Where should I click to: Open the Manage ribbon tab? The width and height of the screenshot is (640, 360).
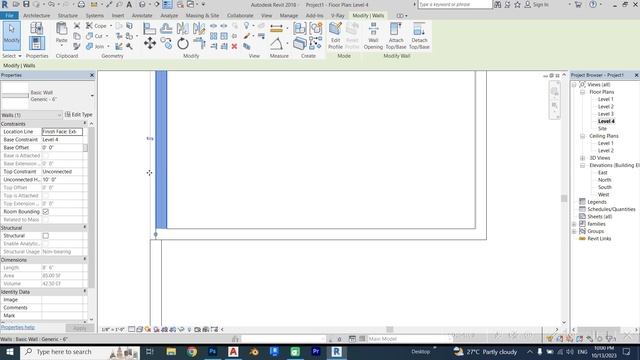click(289, 16)
